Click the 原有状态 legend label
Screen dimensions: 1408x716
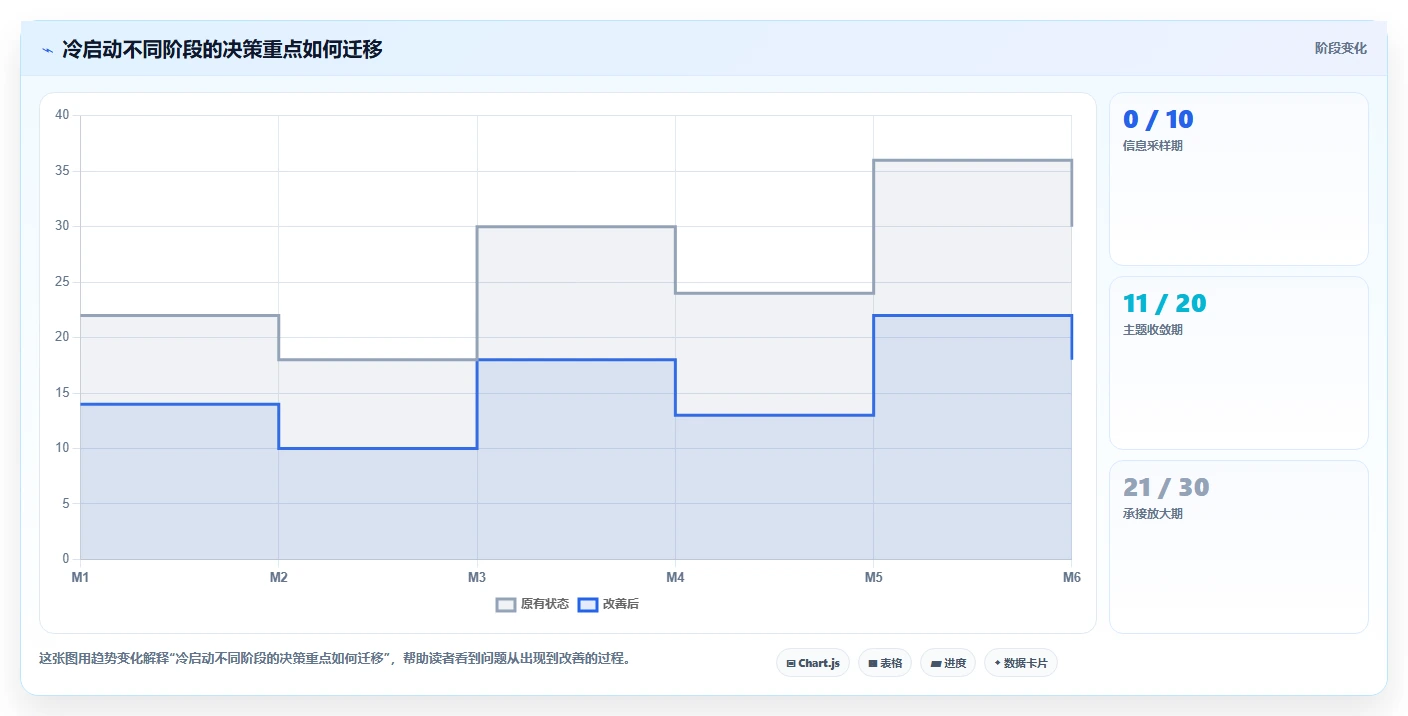coord(545,604)
